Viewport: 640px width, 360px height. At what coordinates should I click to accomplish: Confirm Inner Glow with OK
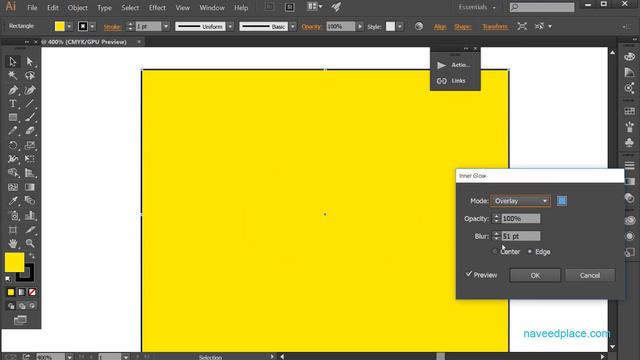coord(535,276)
